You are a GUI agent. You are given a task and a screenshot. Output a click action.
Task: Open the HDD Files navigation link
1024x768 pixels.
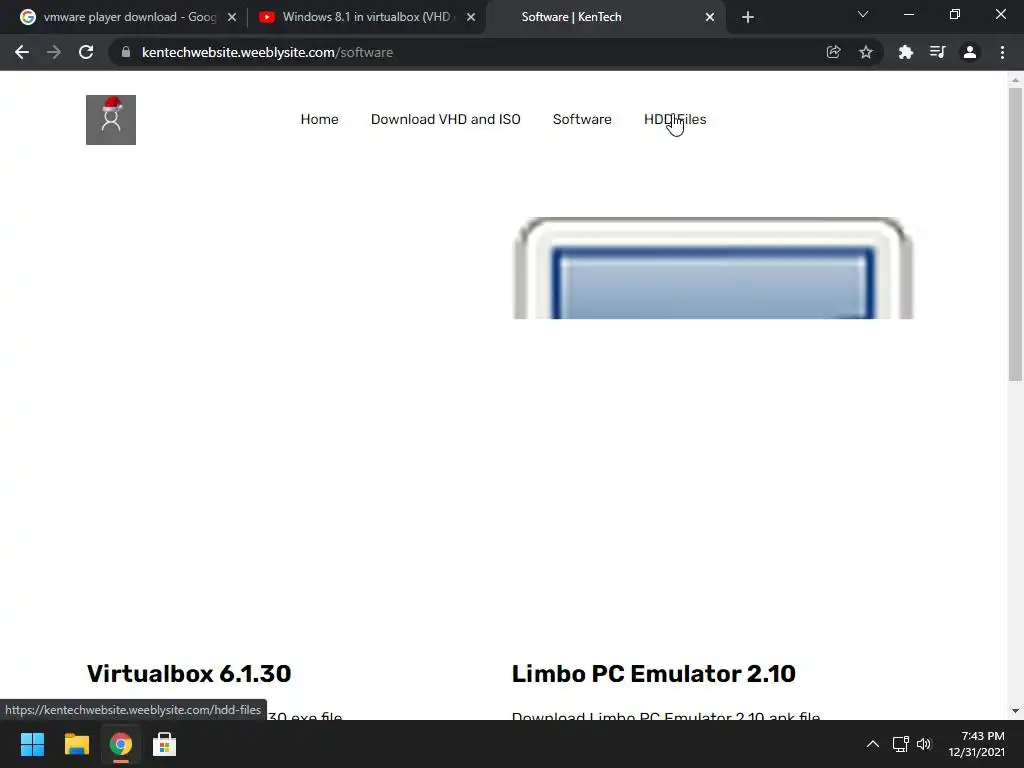[675, 120]
